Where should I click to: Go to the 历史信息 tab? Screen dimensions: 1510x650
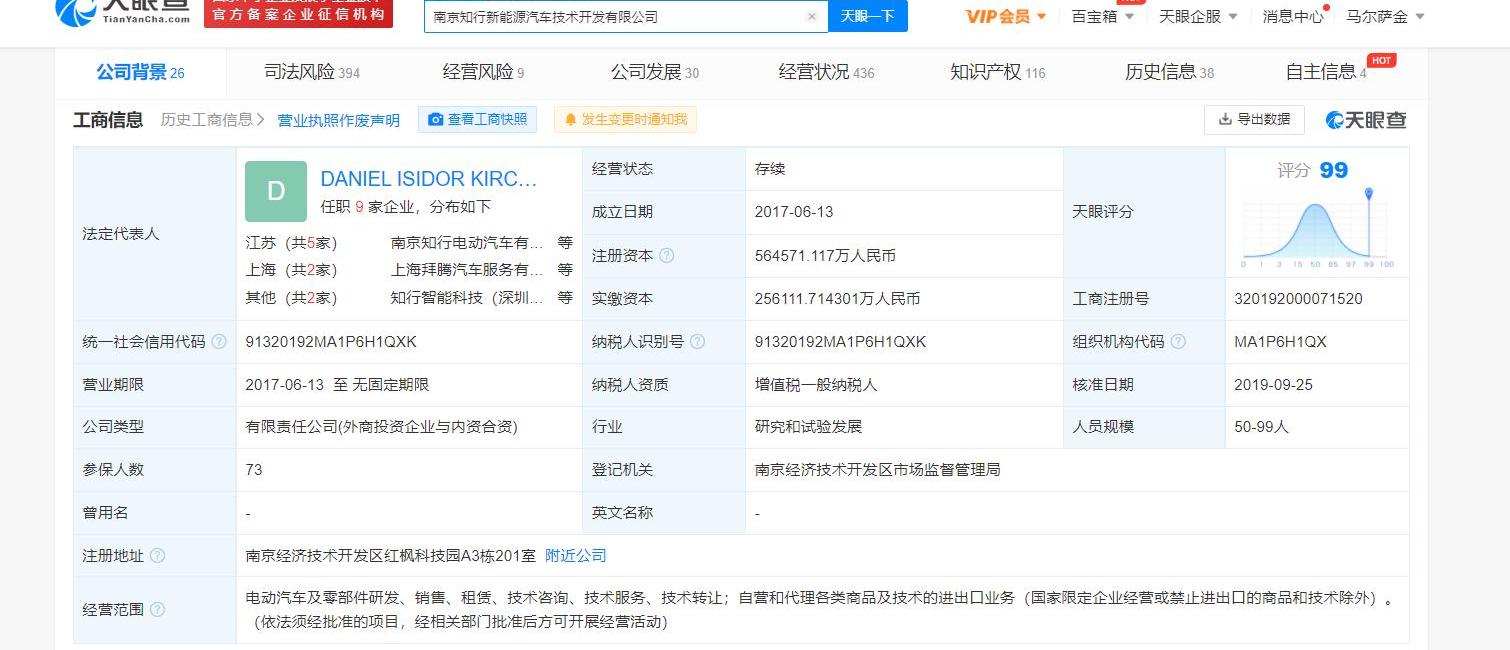point(1168,72)
